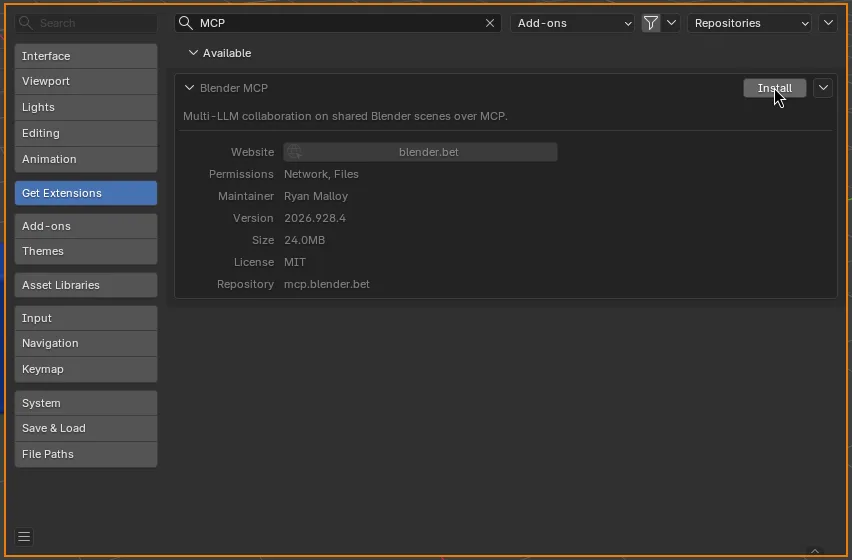Install the Blender MCP extension
The image size is (852, 560).
point(774,88)
